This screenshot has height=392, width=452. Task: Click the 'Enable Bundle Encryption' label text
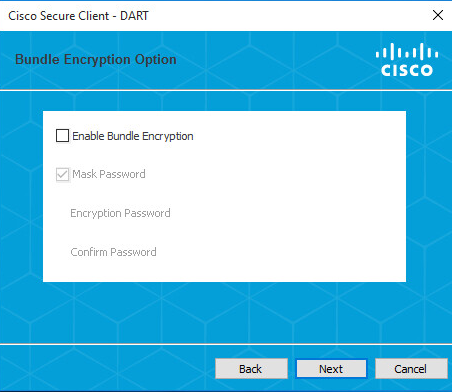tap(133, 136)
